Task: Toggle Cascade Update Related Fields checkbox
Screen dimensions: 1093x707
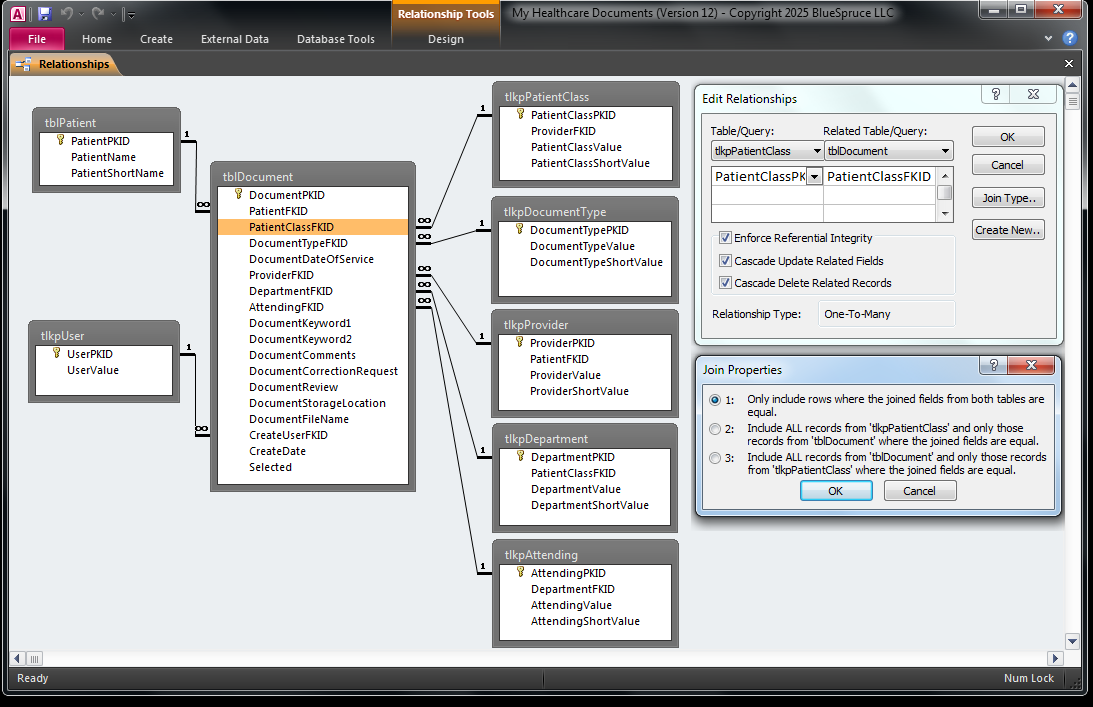Action: pyautogui.click(x=725, y=261)
